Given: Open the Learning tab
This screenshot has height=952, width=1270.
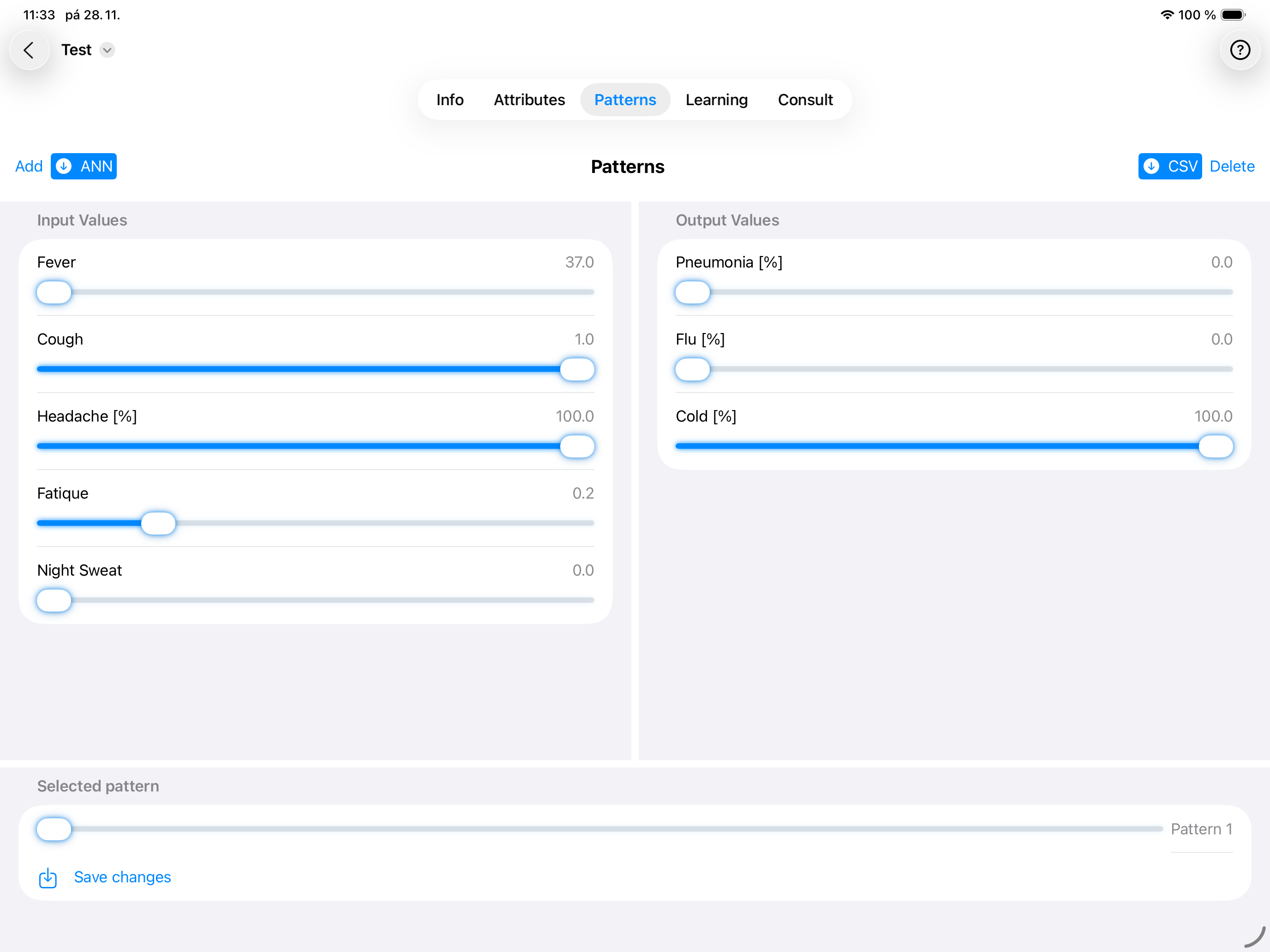Looking at the screenshot, I should [716, 100].
